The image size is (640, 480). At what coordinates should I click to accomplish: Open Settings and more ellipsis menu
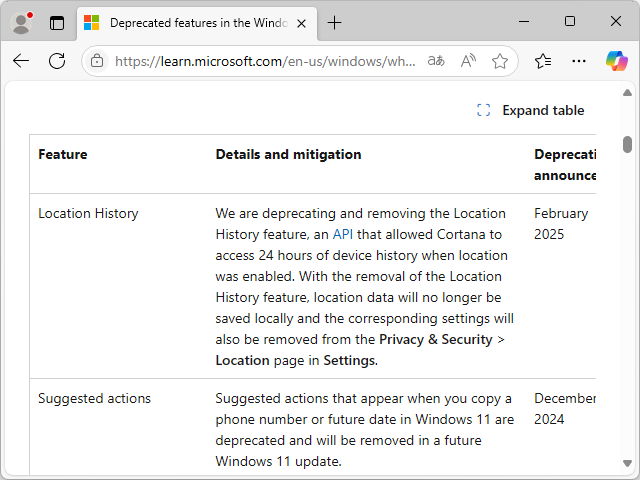579,61
